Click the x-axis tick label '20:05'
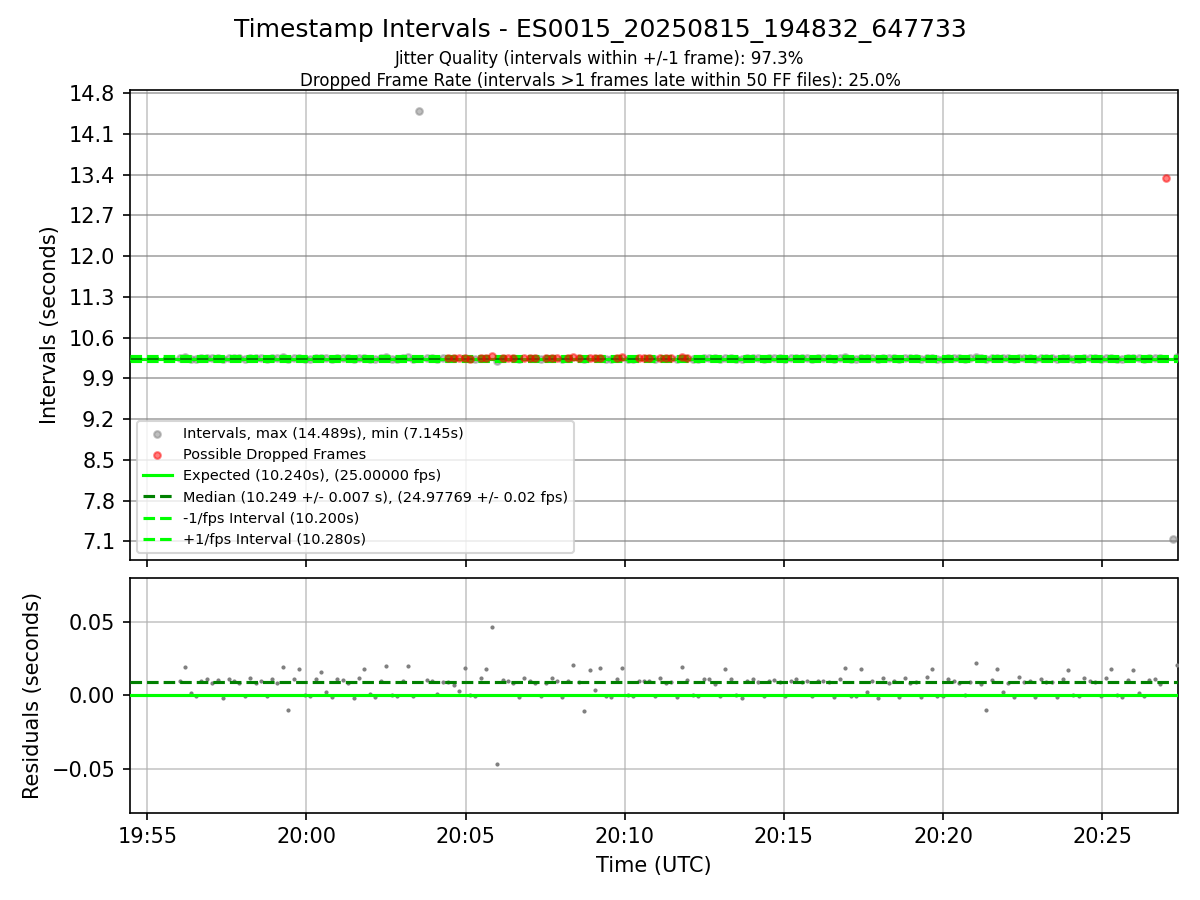 [465, 835]
